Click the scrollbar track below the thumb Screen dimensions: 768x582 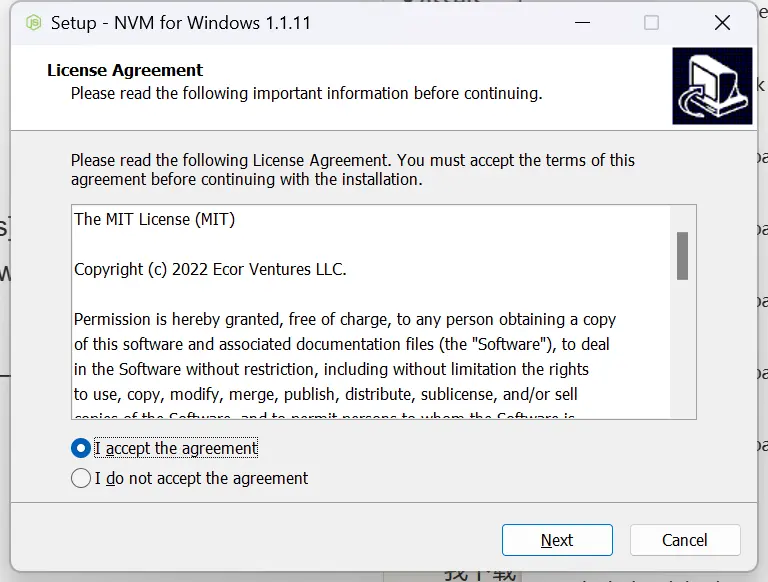click(x=682, y=348)
